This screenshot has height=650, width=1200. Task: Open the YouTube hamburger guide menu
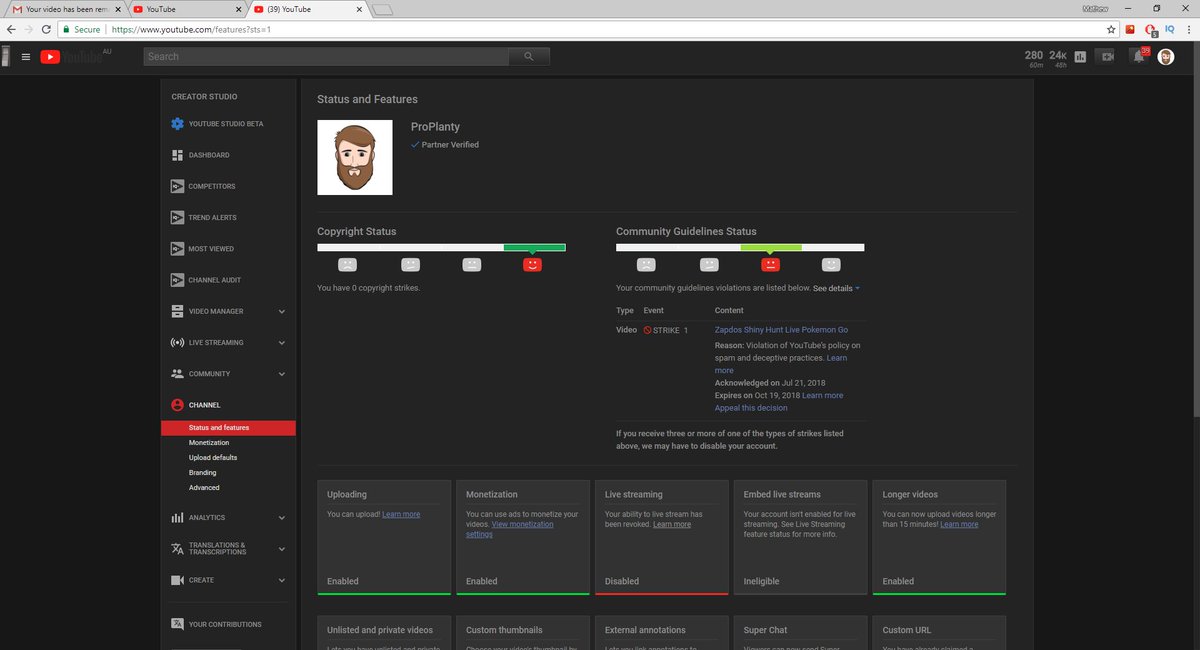pos(25,57)
